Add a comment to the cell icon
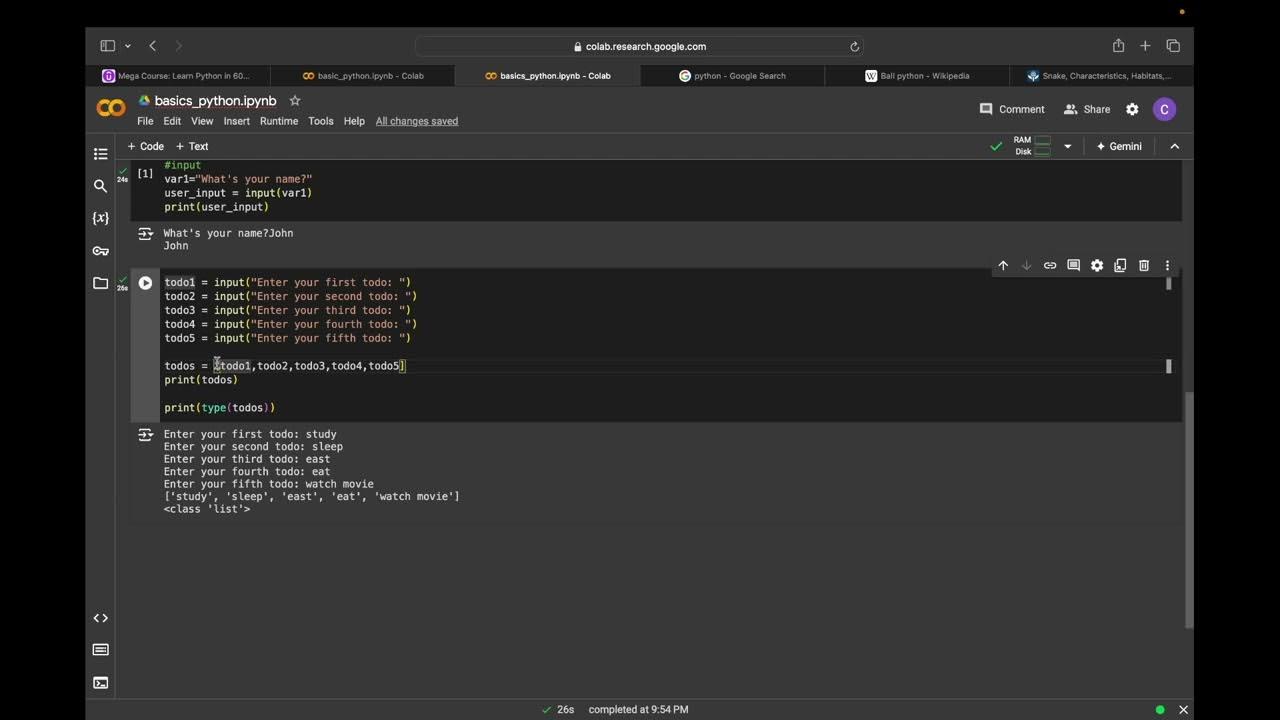1280x720 pixels. point(1073,266)
